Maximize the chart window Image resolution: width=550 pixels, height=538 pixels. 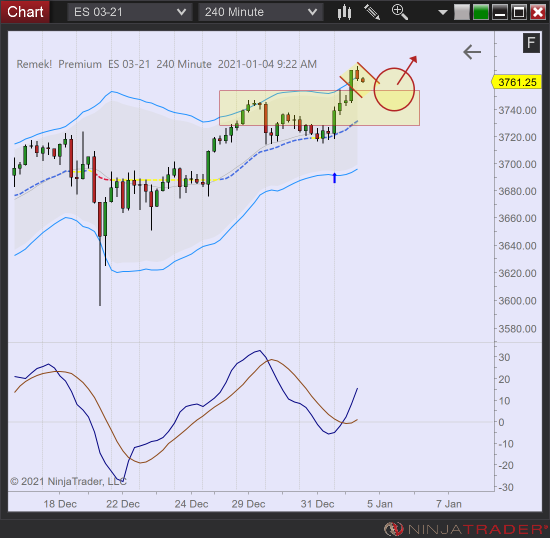click(x=519, y=12)
